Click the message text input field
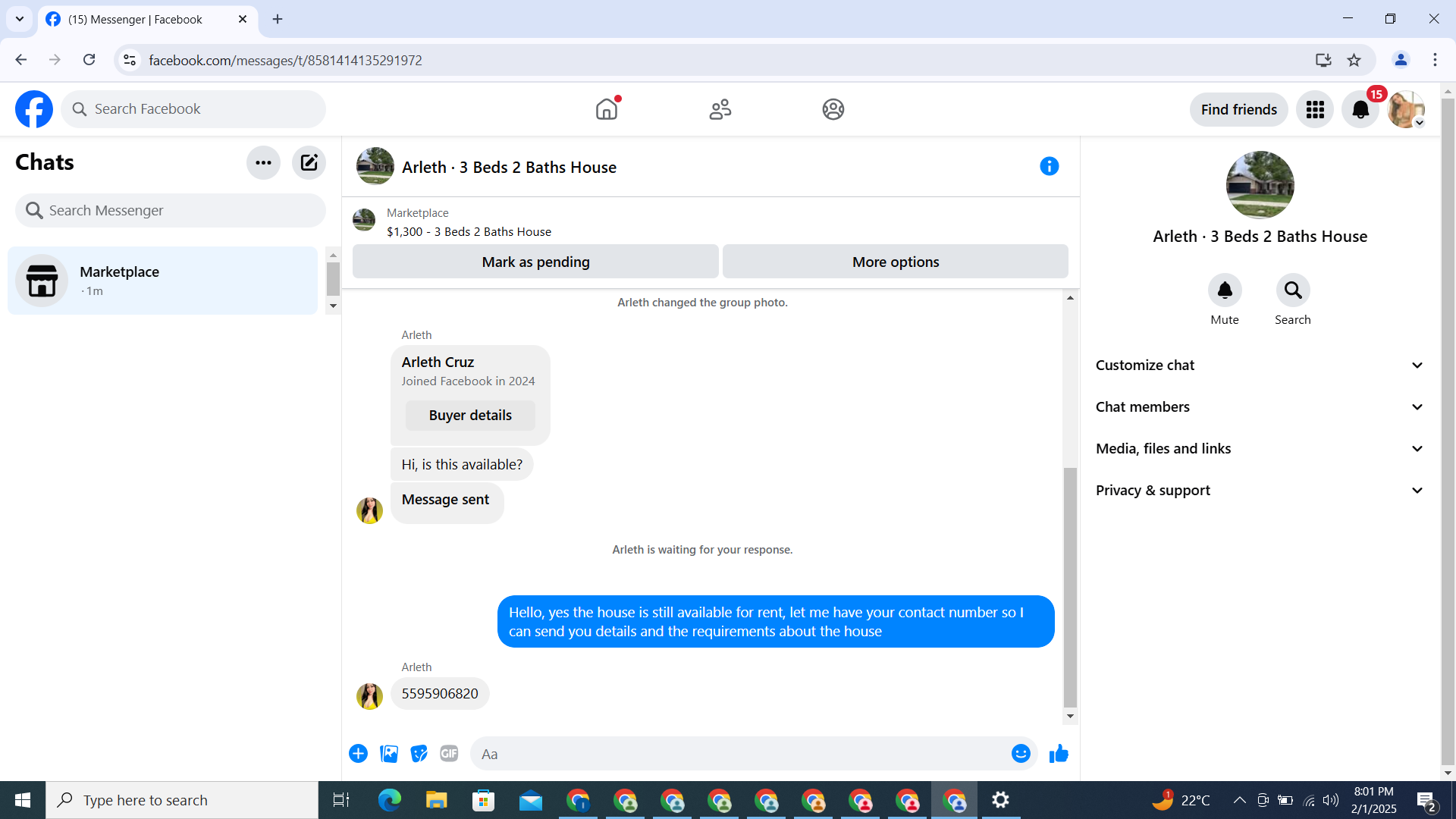Viewport: 1456px width, 819px height. 739,754
